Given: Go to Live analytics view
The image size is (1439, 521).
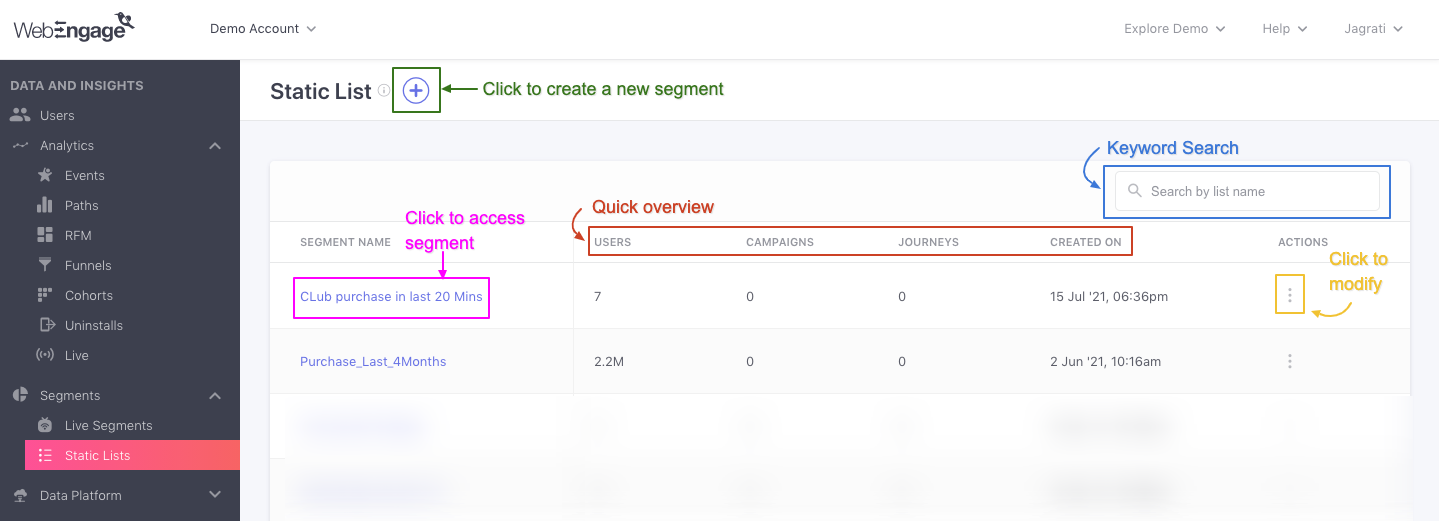Looking at the screenshot, I should coord(77,355).
